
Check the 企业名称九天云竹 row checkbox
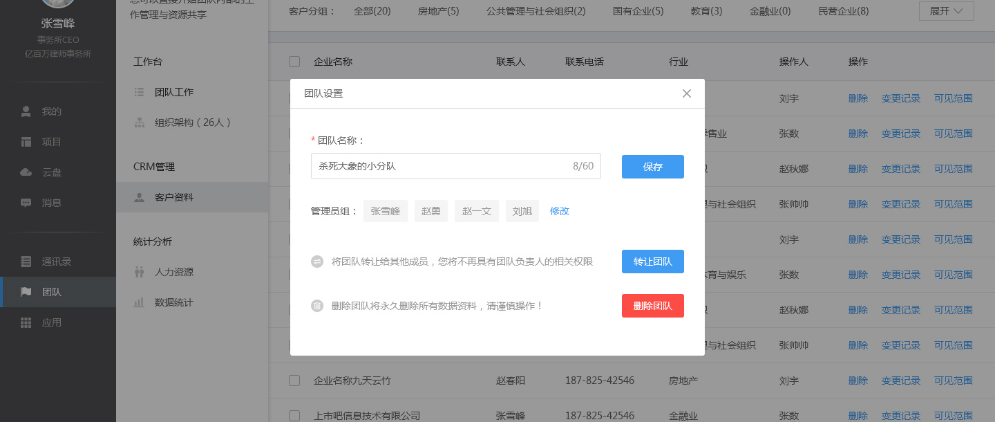294,380
